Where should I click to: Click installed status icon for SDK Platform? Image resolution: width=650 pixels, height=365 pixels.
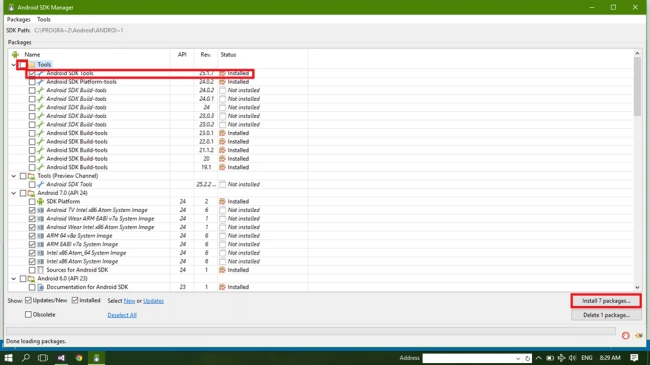tap(223, 202)
